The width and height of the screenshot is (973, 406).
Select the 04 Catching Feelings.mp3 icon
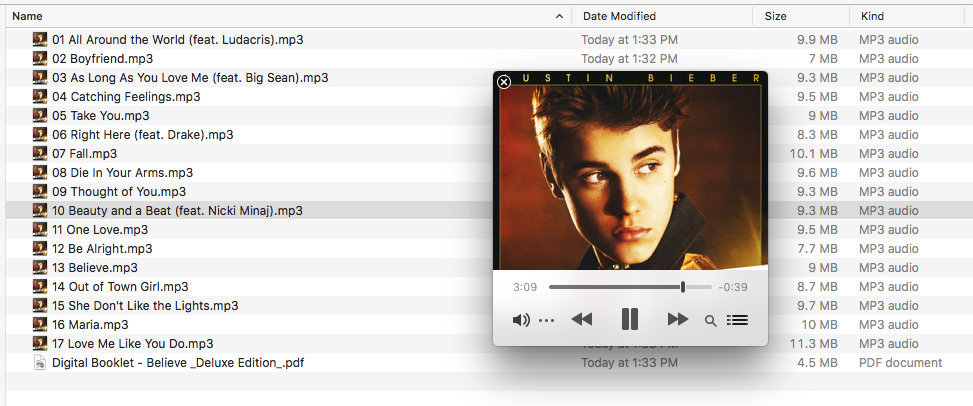[x=40, y=96]
